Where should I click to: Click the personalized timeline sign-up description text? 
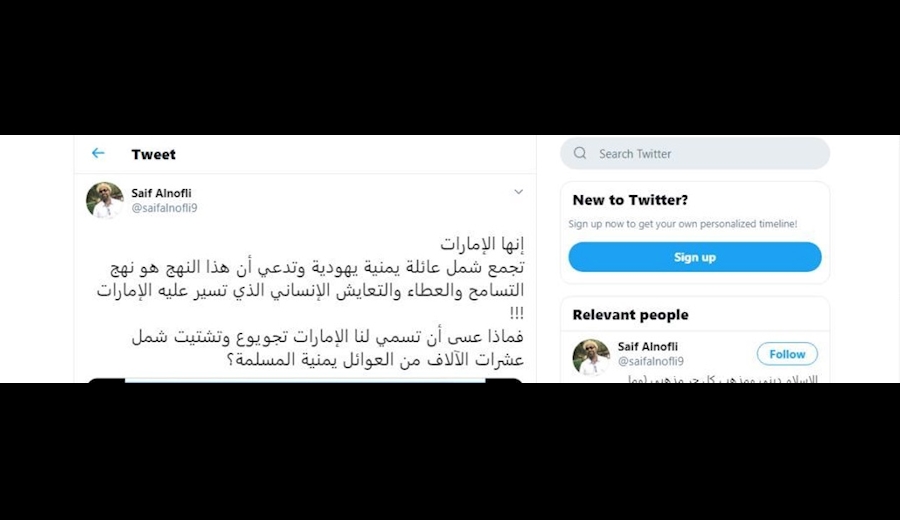[x=682, y=224]
